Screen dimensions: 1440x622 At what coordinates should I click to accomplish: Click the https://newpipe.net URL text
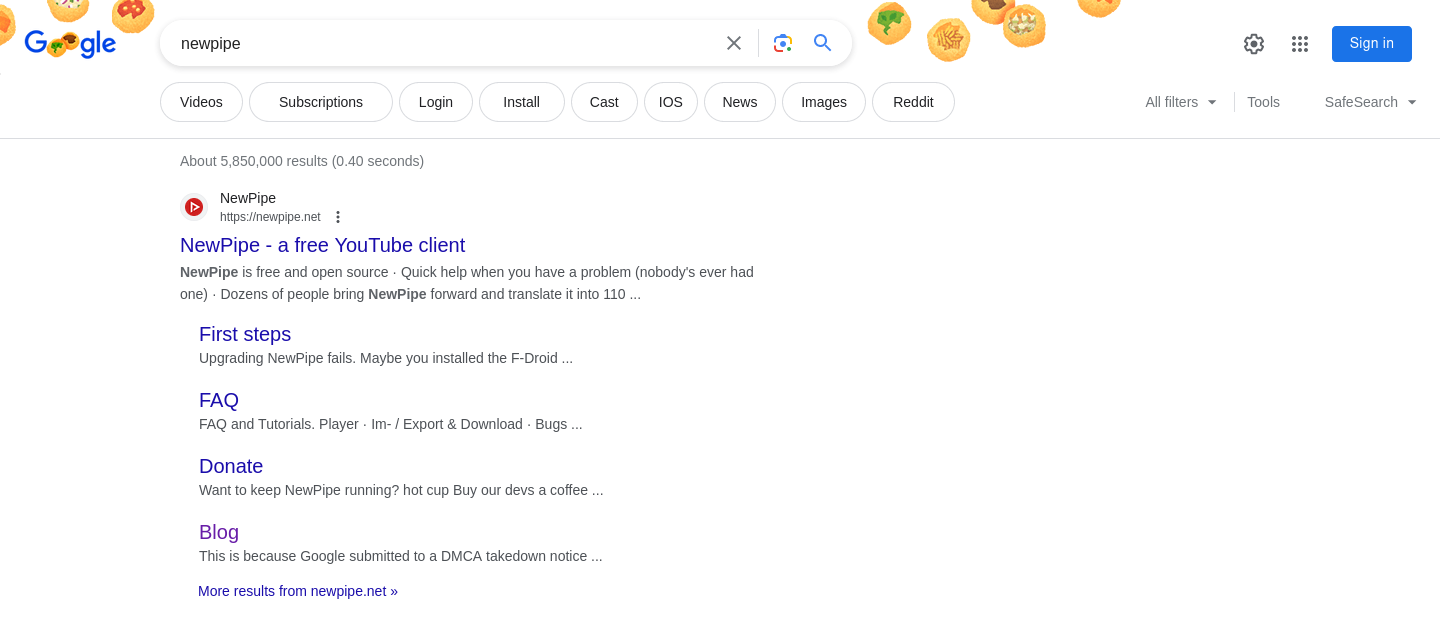(x=270, y=217)
